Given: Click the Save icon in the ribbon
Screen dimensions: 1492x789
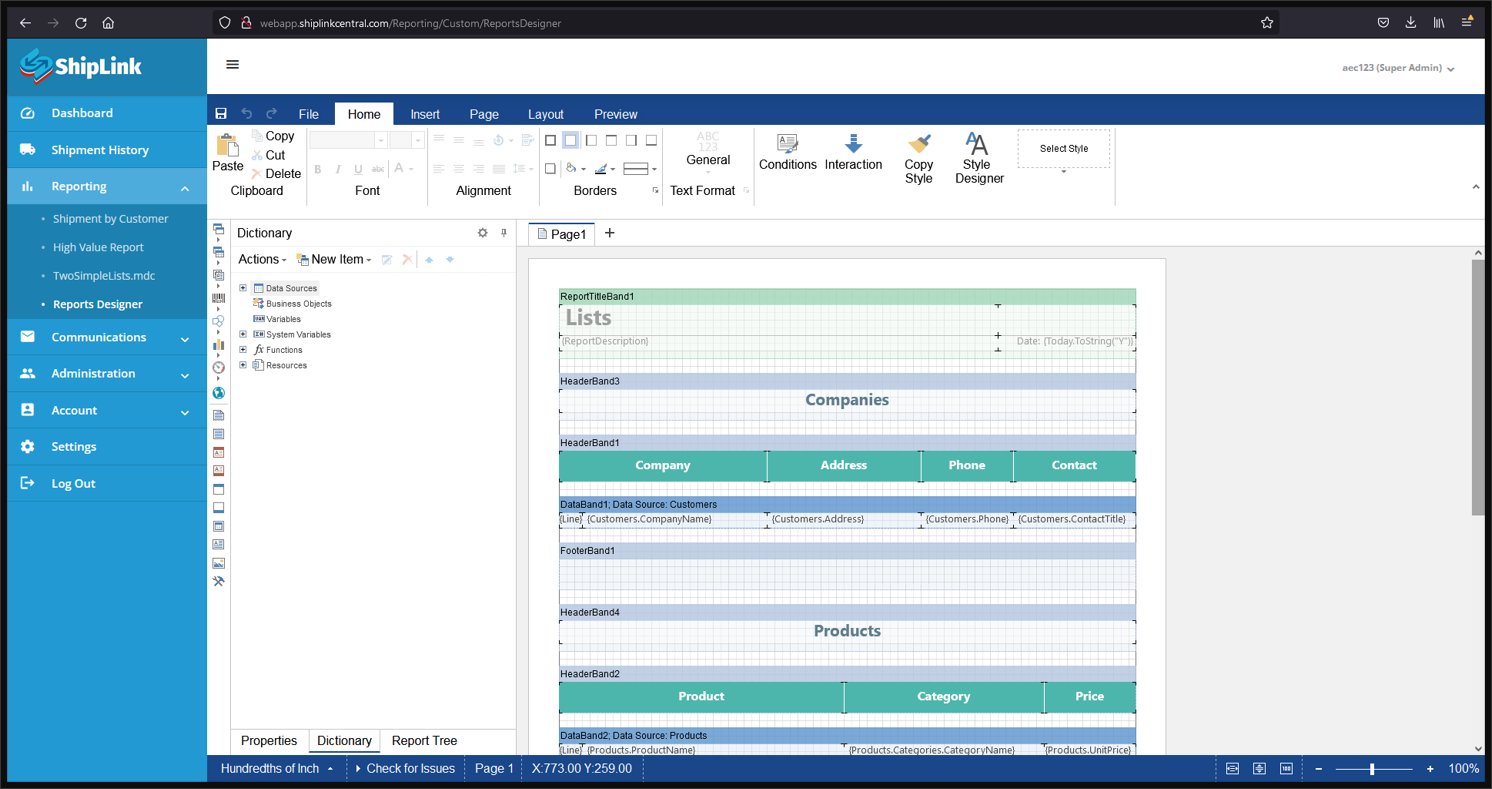Looking at the screenshot, I should 221,114.
